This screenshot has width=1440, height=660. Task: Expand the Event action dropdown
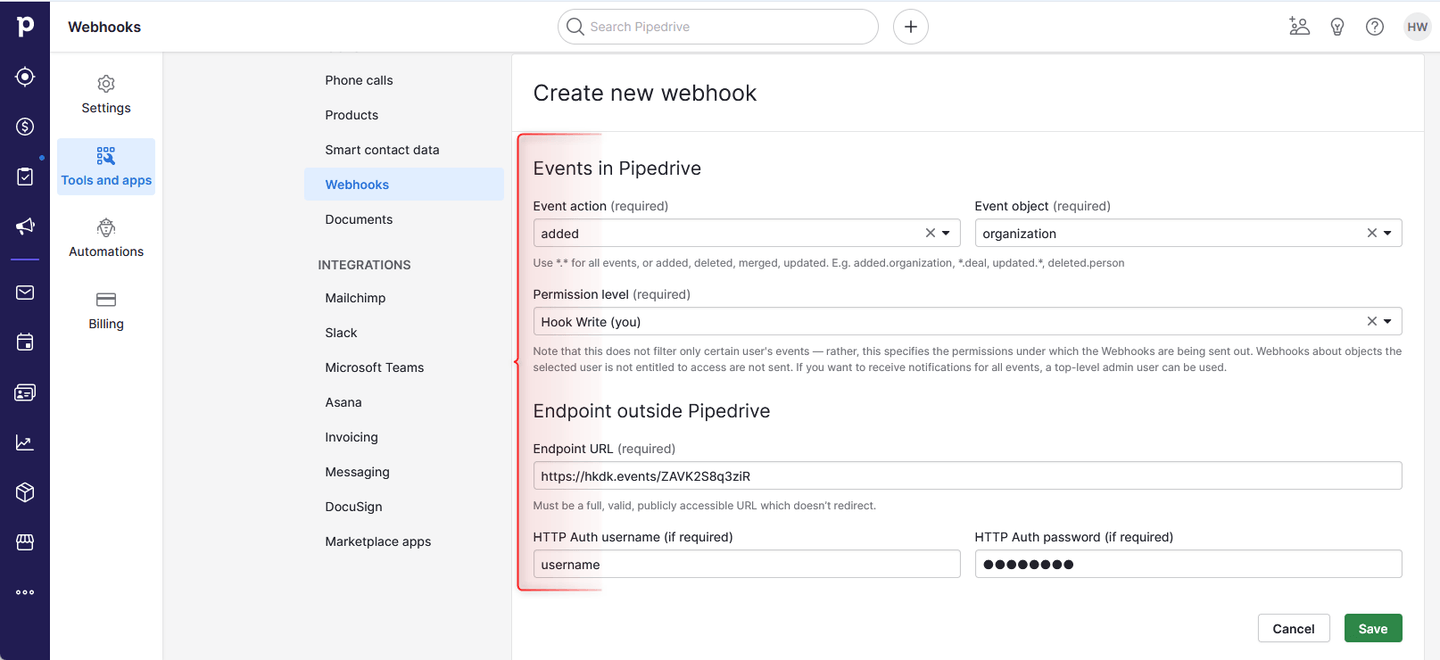coord(946,232)
